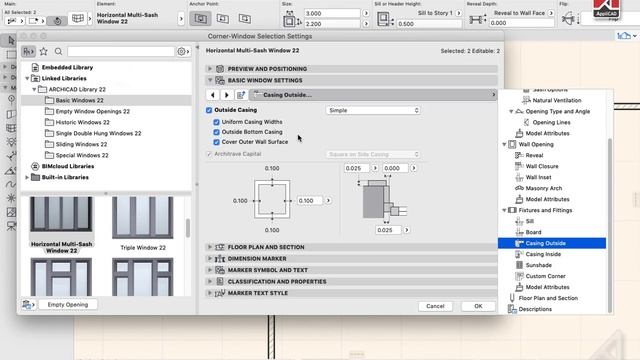Select Wall Closure page

click(x=542, y=167)
